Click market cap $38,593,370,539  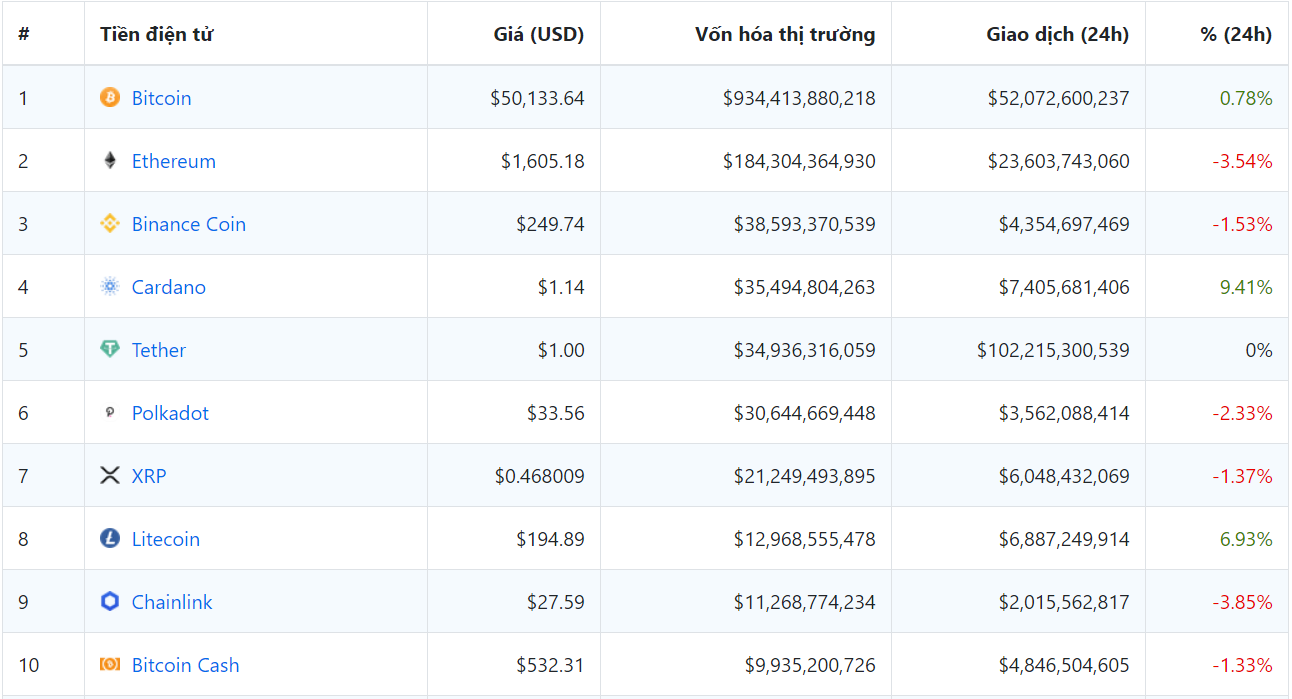(805, 224)
